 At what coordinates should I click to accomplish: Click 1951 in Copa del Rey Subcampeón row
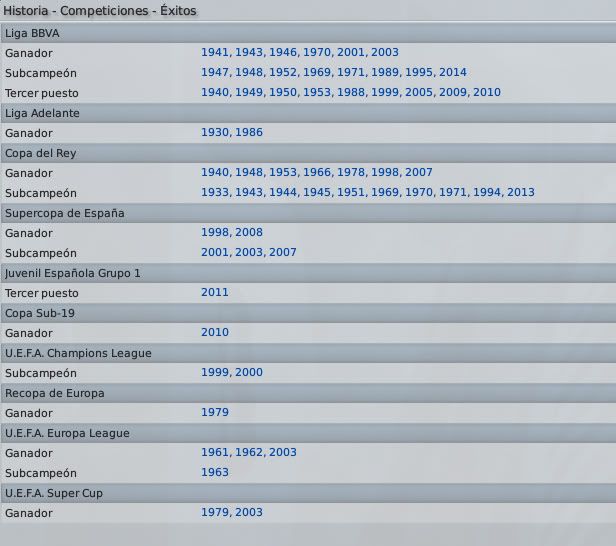point(351,192)
